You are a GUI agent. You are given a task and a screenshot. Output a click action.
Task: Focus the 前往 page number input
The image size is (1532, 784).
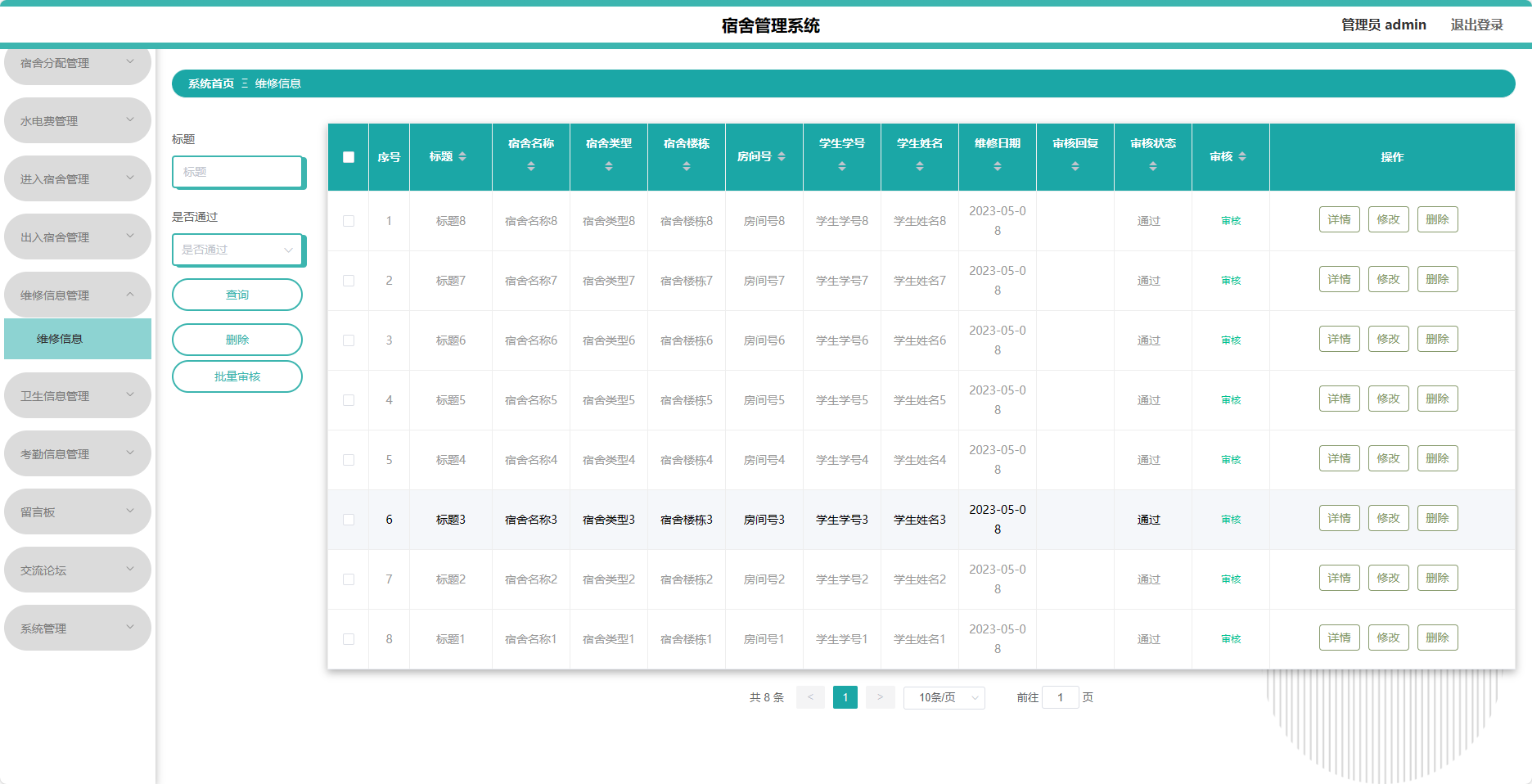pos(1061,697)
